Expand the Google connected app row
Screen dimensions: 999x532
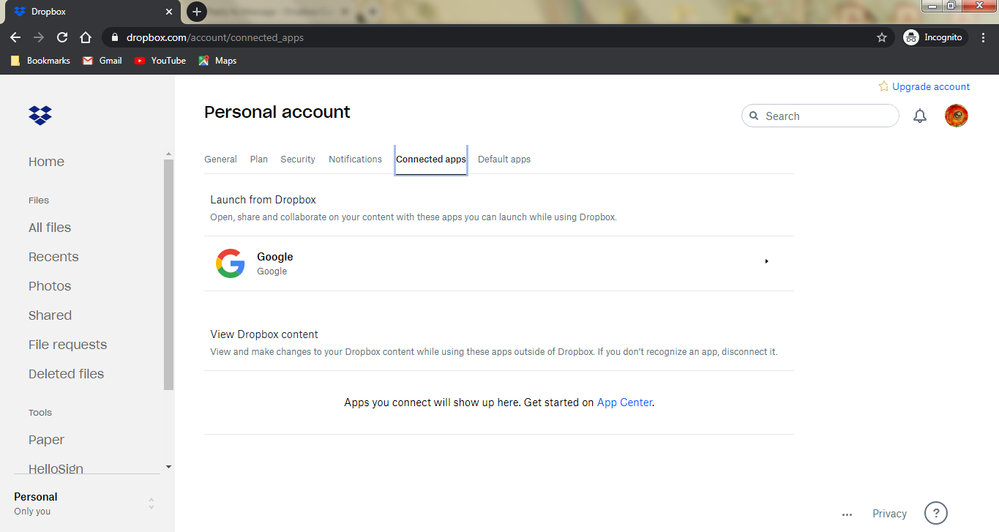pos(766,261)
